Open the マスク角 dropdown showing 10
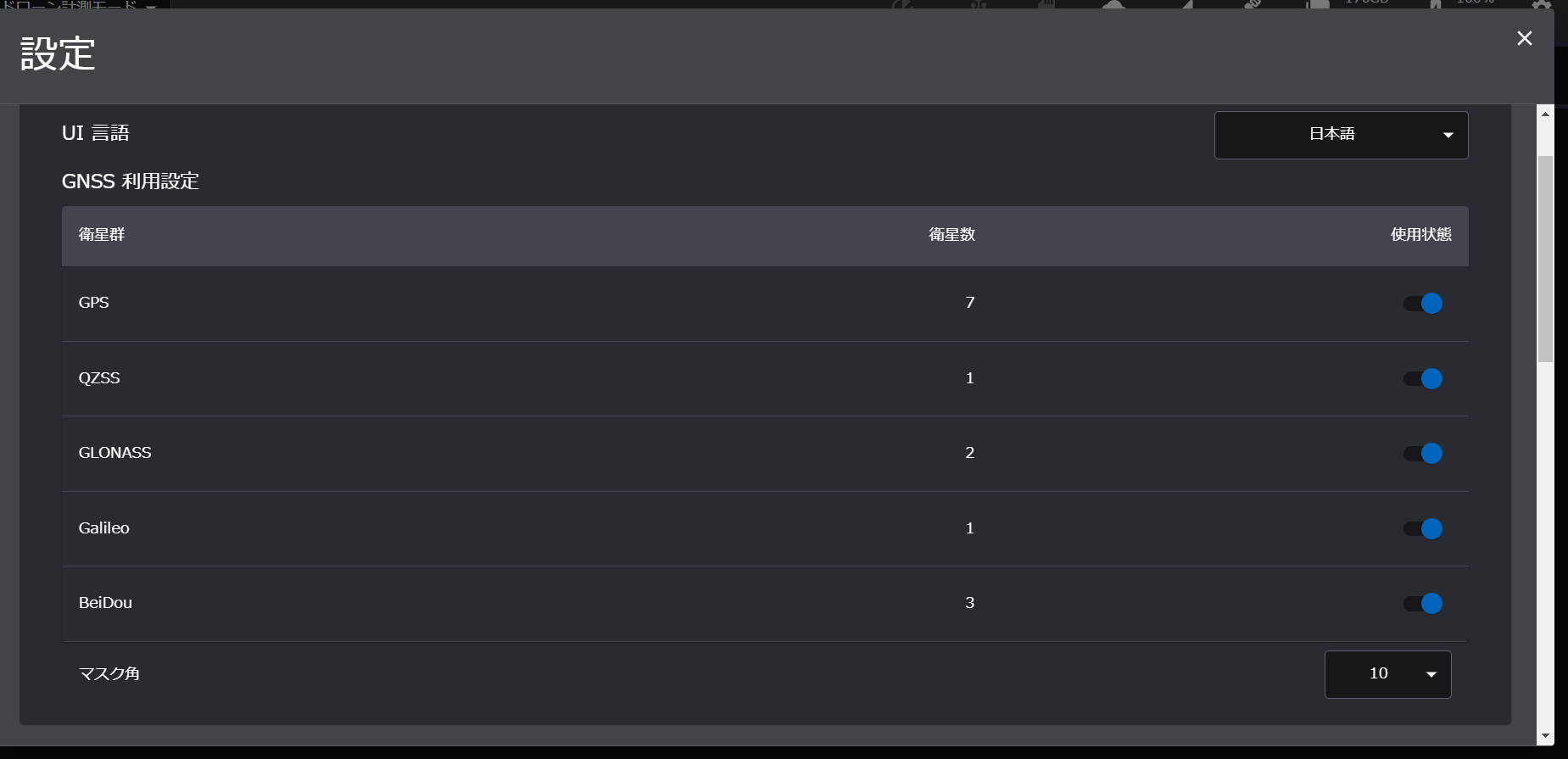Image resolution: width=1568 pixels, height=759 pixels. tap(1387, 674)
